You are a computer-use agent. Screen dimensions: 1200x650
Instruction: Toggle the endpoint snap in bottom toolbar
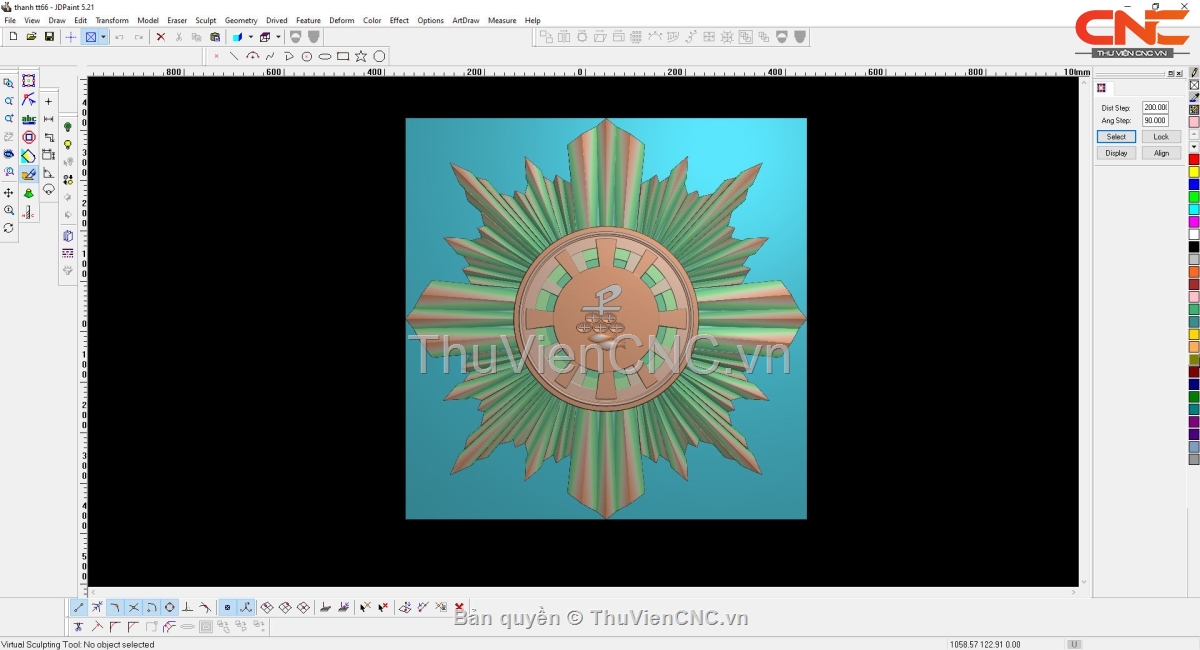pyautogui.click(x=79, y=607)
